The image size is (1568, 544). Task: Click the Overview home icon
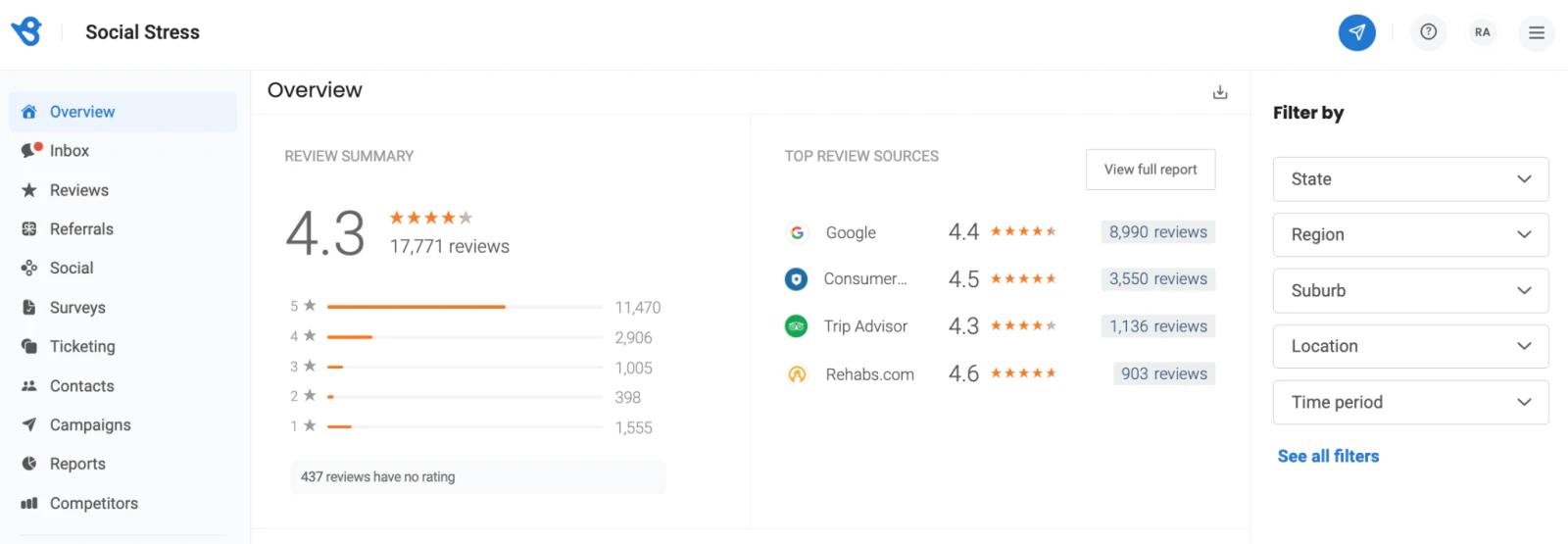click(29, 112)
